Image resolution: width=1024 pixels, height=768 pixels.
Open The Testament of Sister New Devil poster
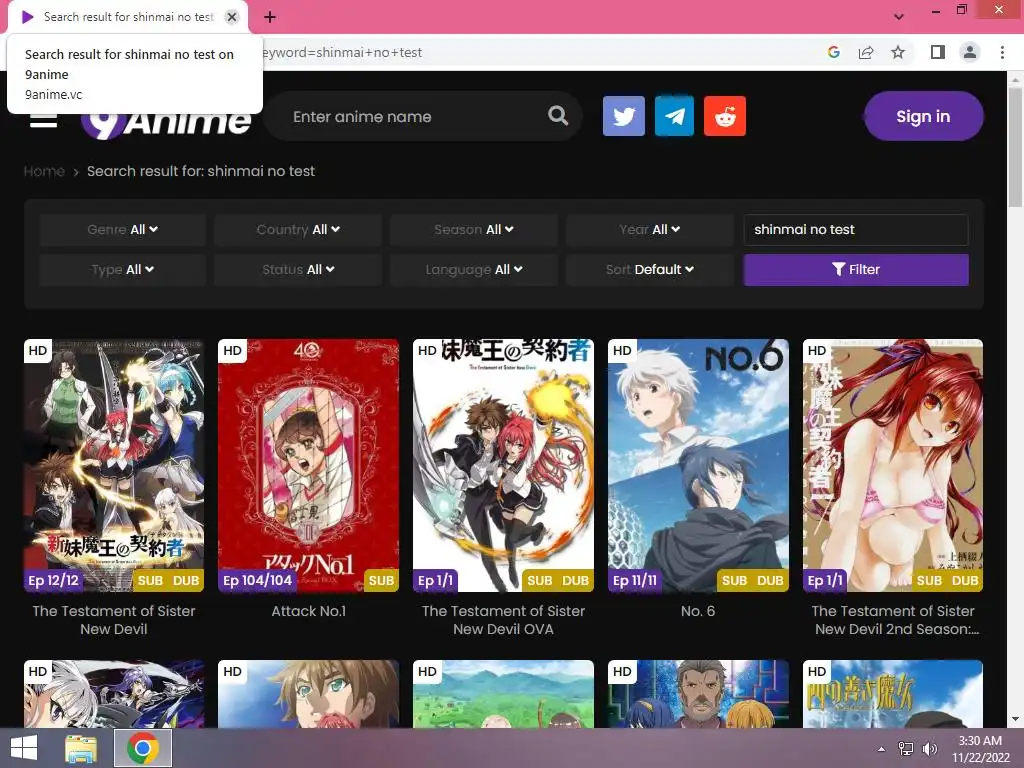pos(114,465)
